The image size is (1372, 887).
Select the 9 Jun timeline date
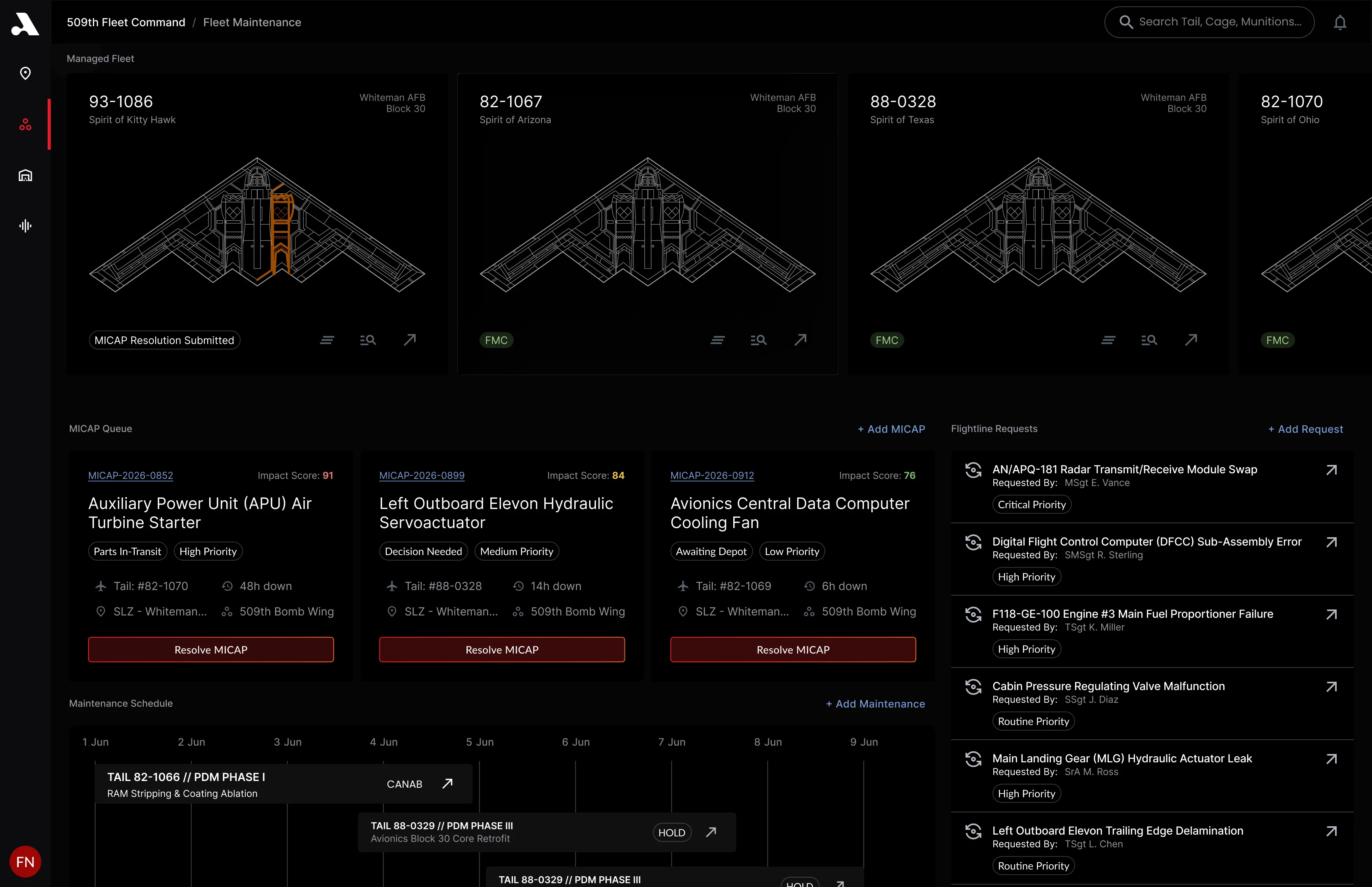tap(863, 742)
